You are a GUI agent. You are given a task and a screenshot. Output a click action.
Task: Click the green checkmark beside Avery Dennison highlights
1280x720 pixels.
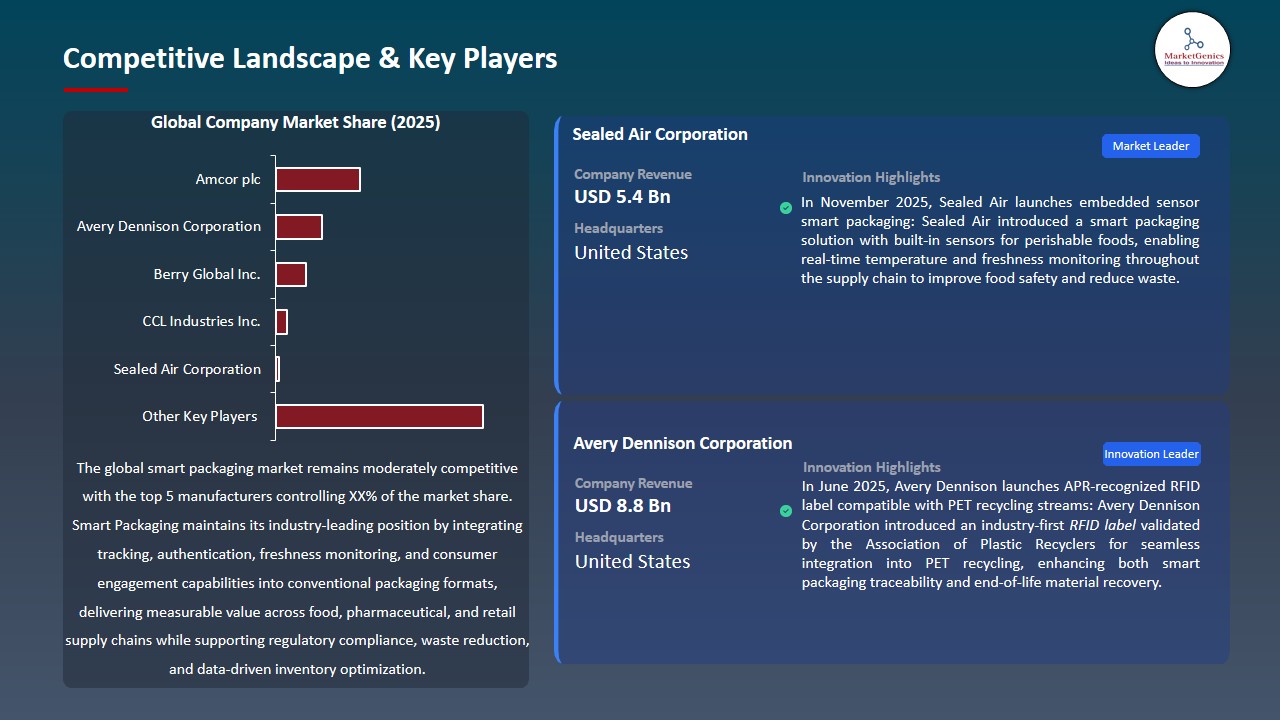pos(786,511)
